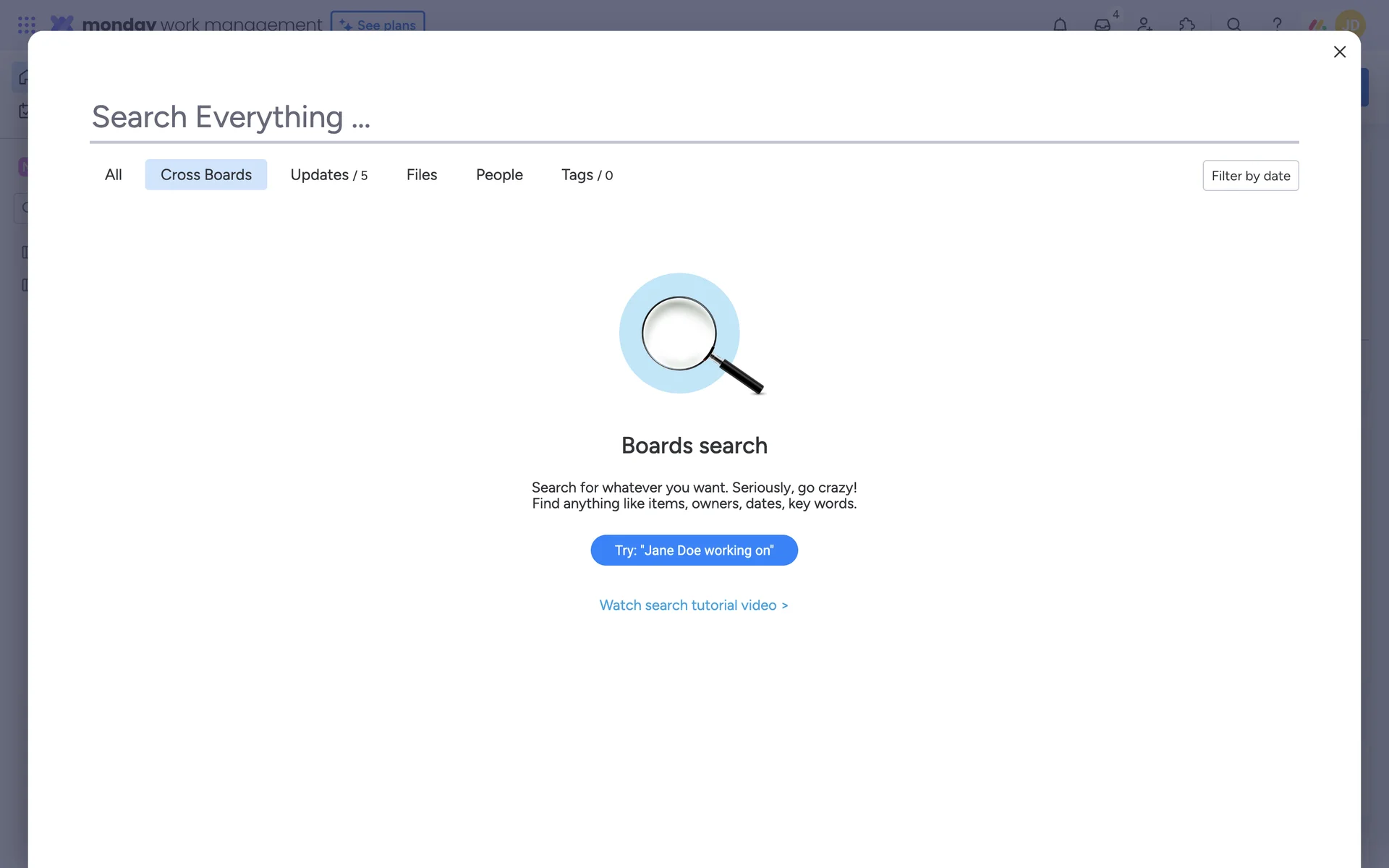Select the Cross Boards tab
Screen dimensions: 1389x868
click(205, 175)
